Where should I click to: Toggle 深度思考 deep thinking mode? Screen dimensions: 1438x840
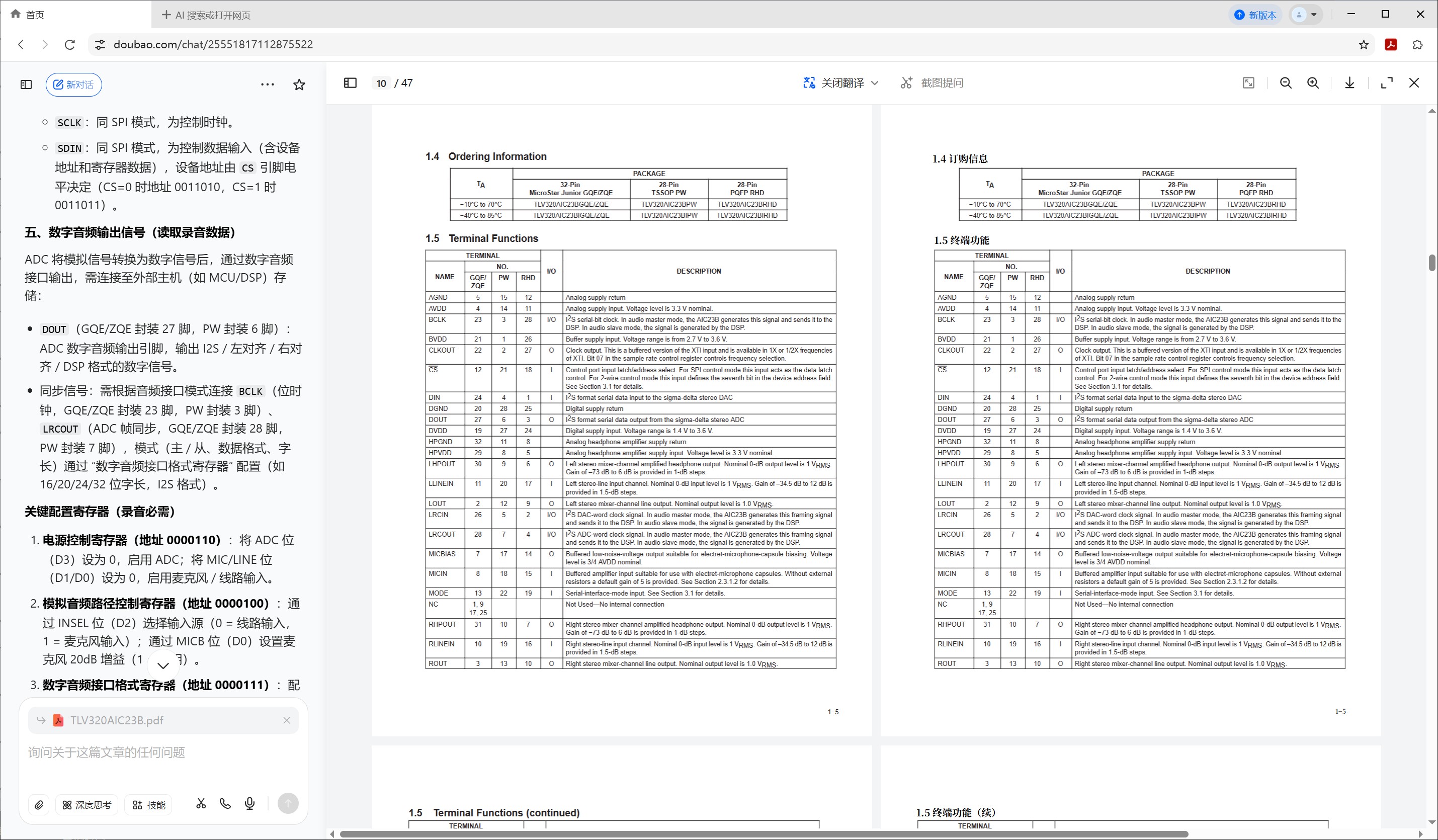tap(87, 805)
